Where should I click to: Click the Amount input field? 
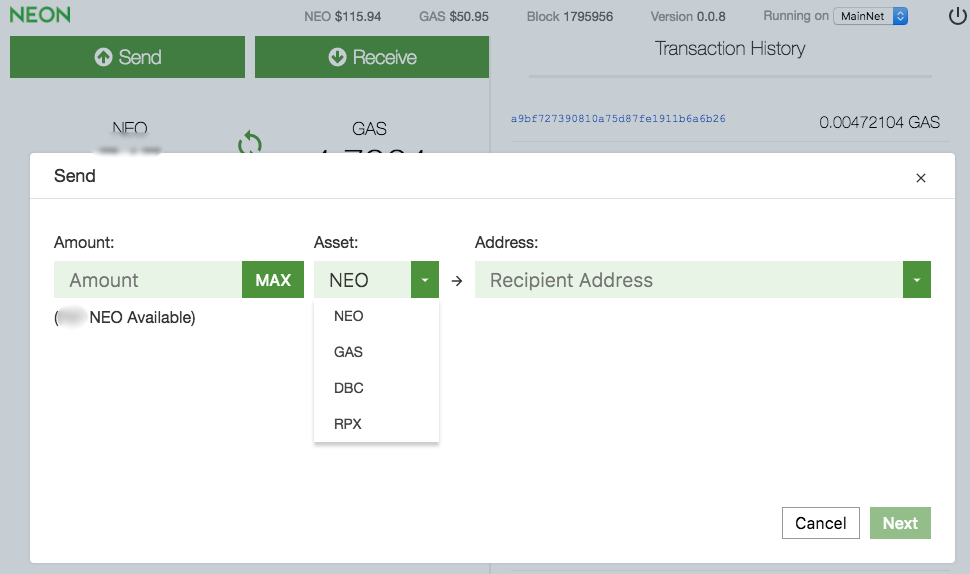click(148, 280)
